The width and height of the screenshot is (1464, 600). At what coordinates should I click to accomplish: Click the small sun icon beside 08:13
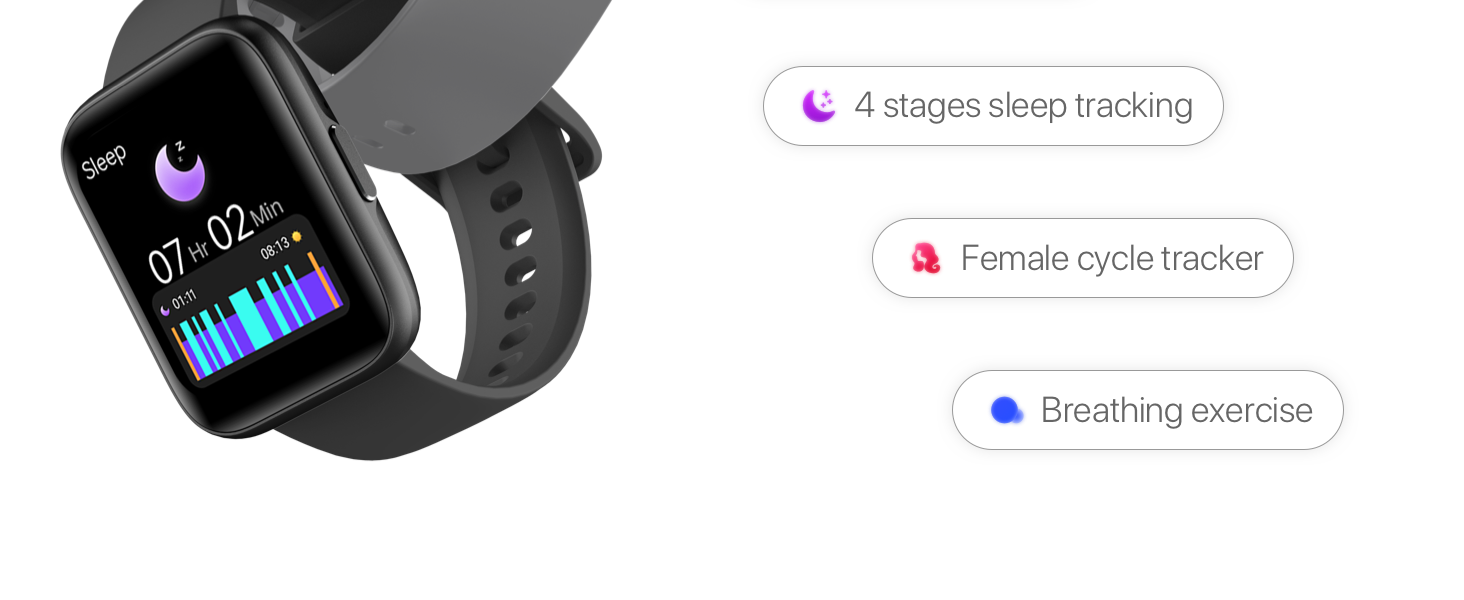tap(296, 237)
